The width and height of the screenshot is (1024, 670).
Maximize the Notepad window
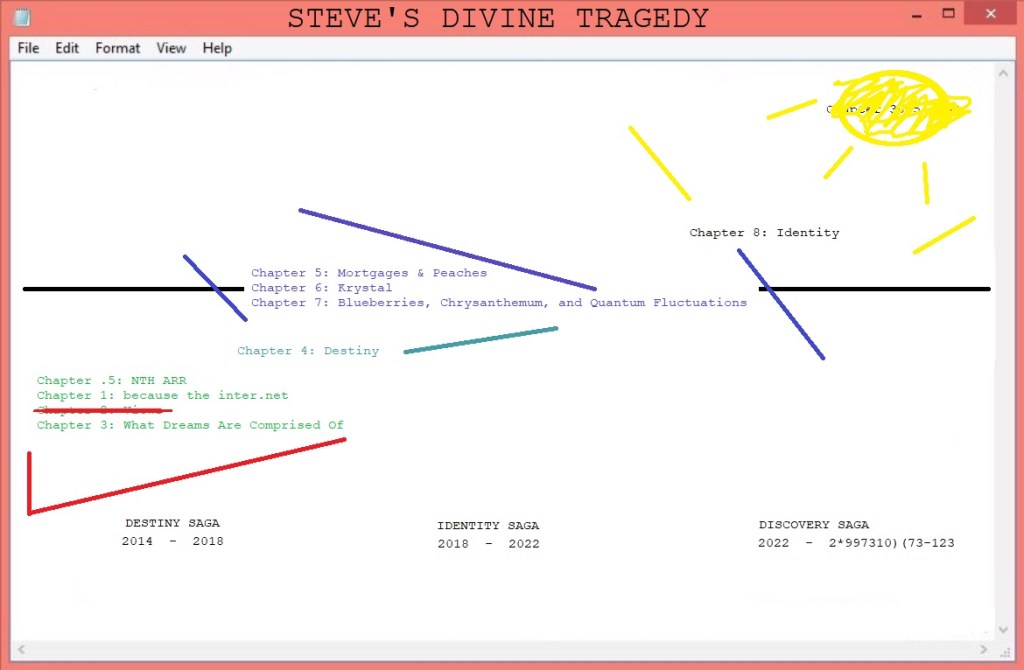[946, 14]
